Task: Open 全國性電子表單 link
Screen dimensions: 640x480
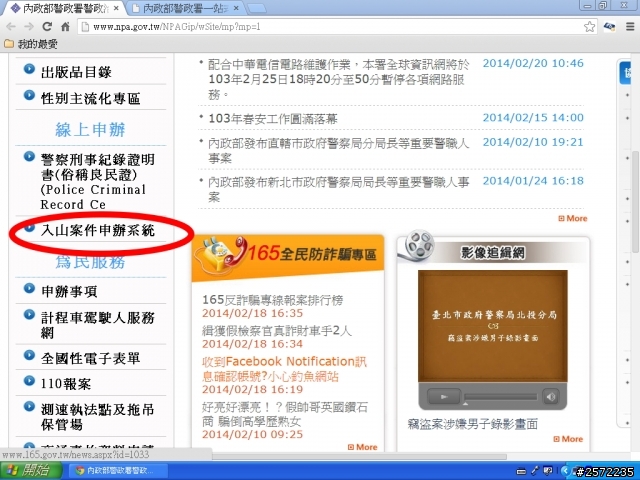Action: click(91, 358)
